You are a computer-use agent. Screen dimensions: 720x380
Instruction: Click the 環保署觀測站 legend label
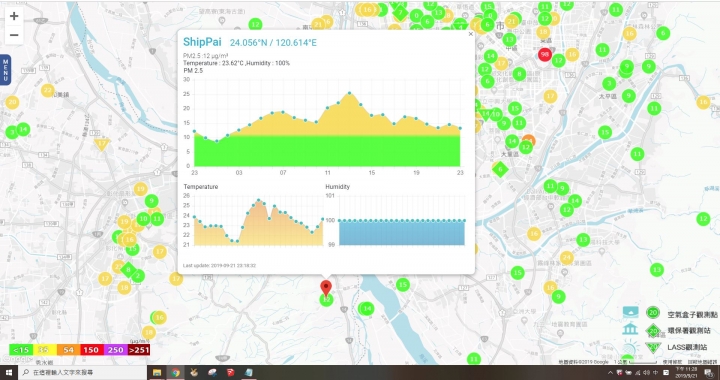[x=689, y=330]
